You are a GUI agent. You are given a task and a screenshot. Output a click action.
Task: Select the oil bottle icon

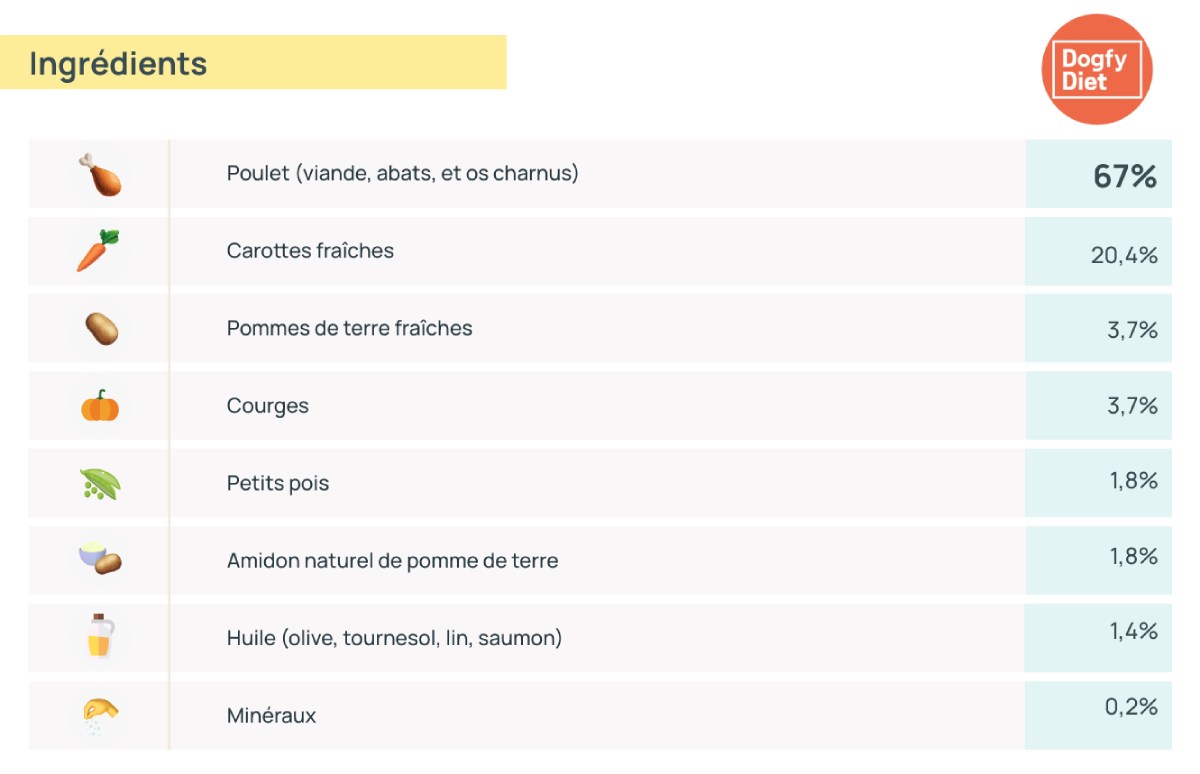101,636
